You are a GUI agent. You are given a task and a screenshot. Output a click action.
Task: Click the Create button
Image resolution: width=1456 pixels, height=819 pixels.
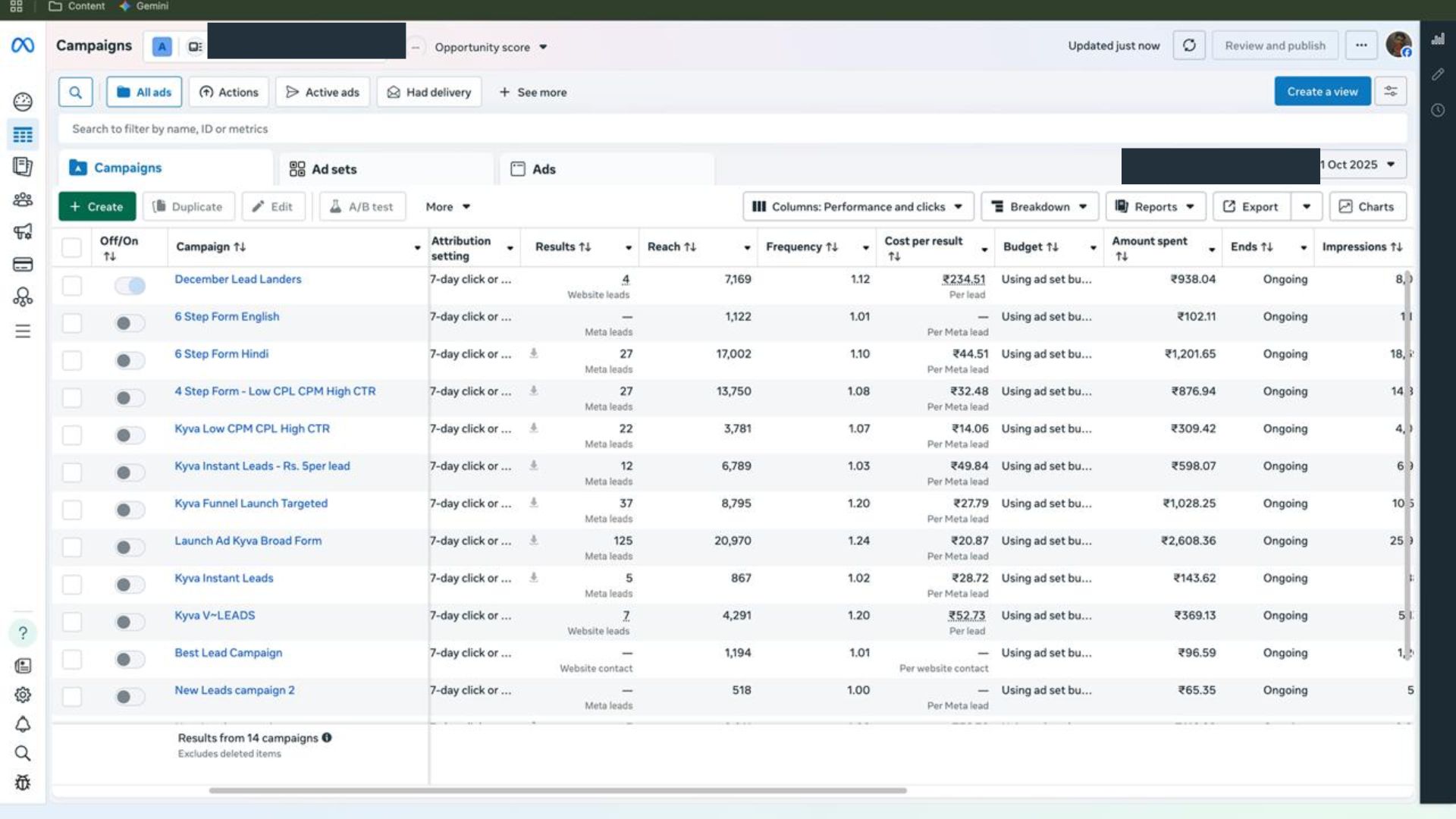point(96,206)
